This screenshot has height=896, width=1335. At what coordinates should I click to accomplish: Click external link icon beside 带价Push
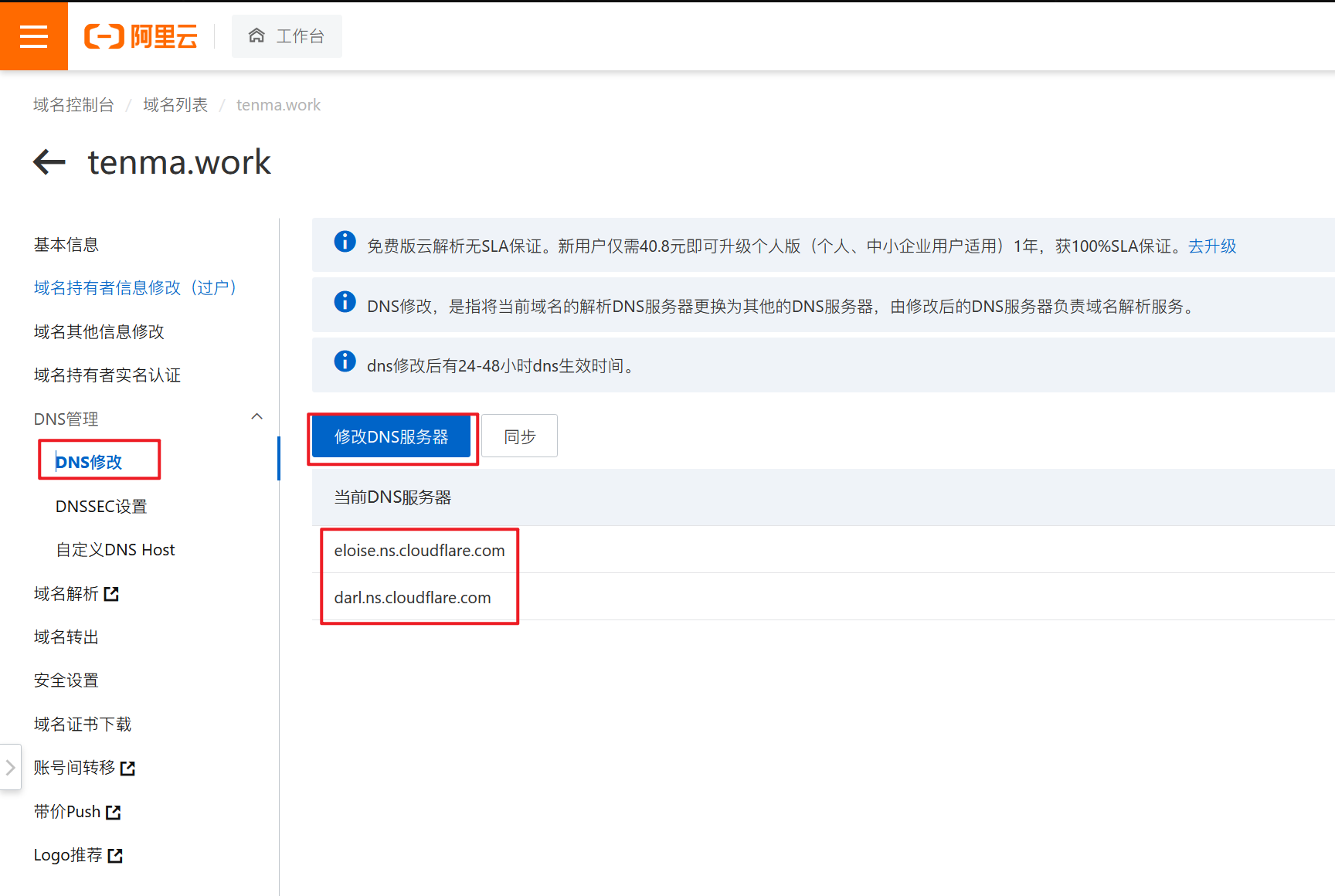(x=114, y=813)
